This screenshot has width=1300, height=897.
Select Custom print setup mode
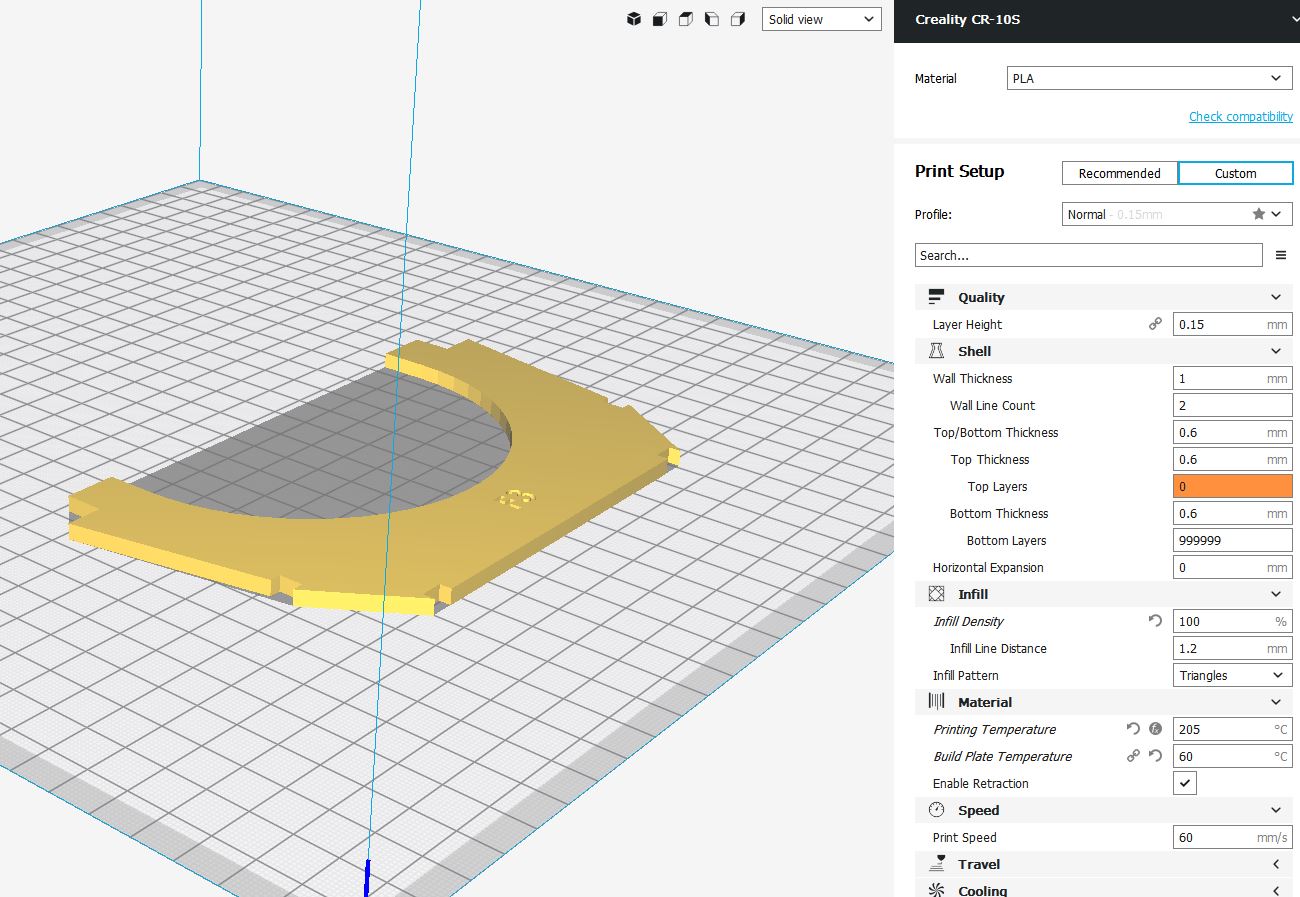tap(1235, 173)
